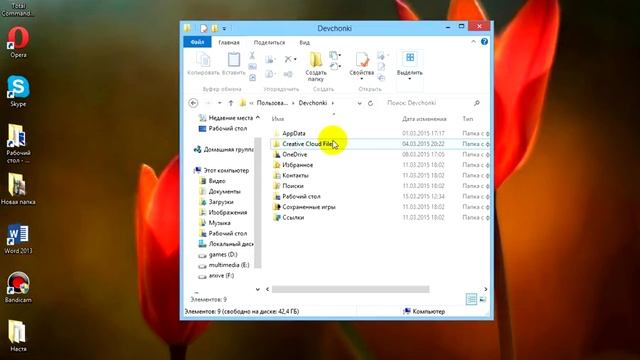The image size is (640, 360).
Task: Collapse navigation pane arrow near Недавние места
Action: click(x=258, y=118)
